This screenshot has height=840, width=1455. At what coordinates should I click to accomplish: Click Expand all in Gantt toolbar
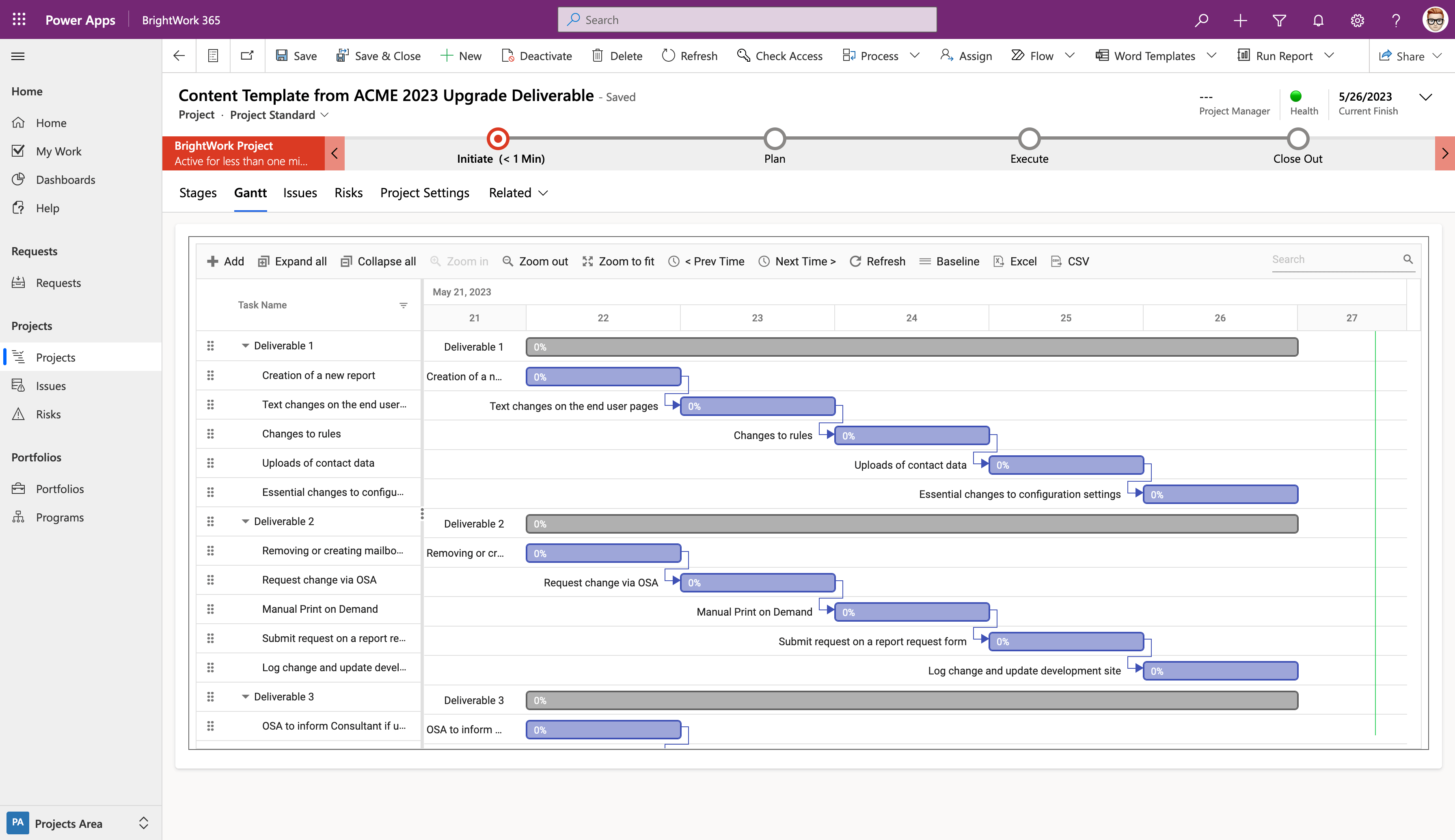pyautogui.click(x=292, y=261)
